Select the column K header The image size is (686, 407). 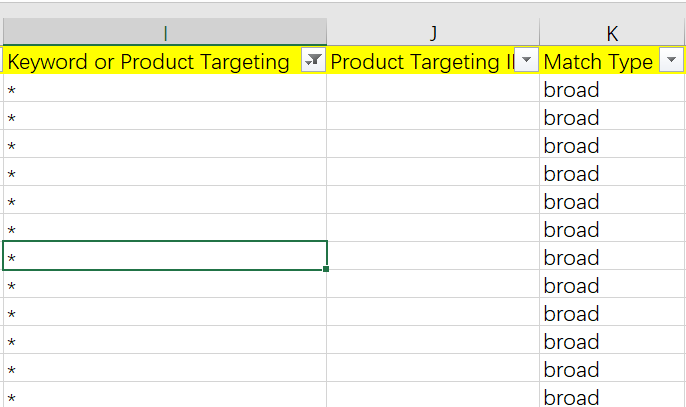pos(612,33)
